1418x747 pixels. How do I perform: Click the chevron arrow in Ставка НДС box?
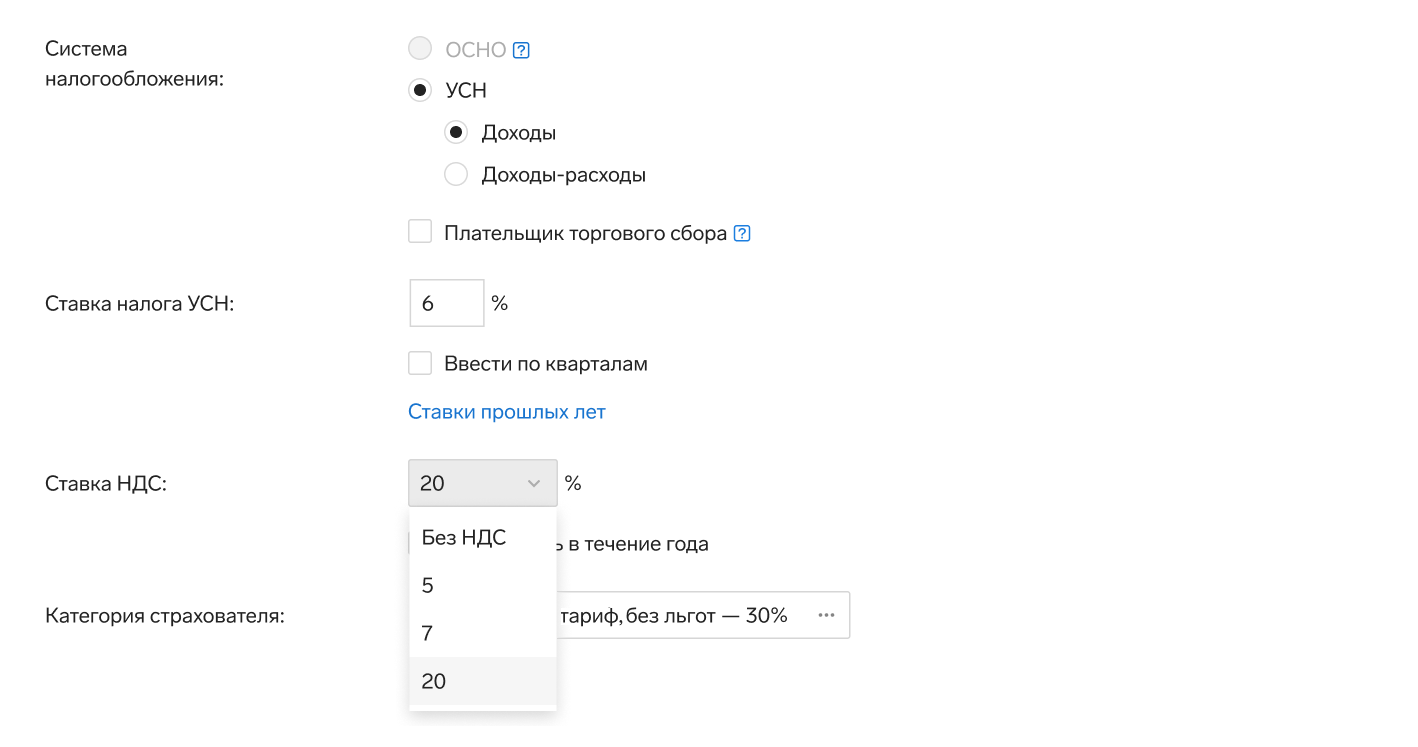(533, 483)
